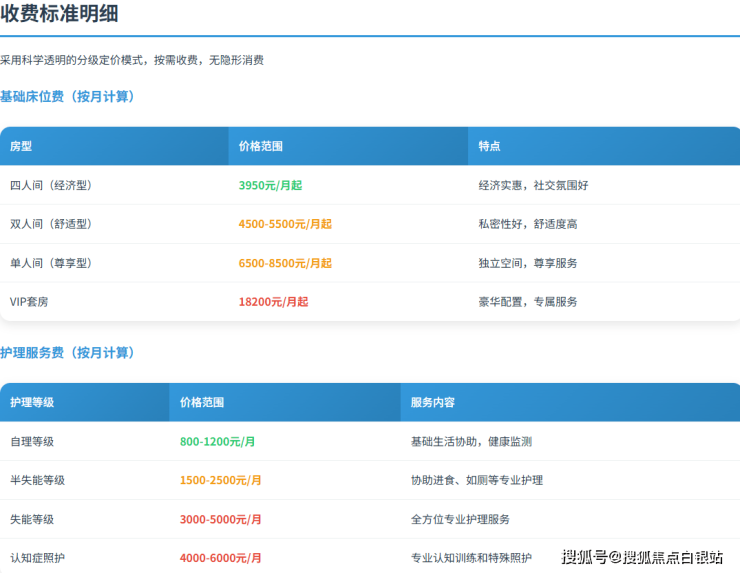Select the 基础床位费（按月计算） section title
This screenshot has width=740, height=573.
coord(67,97)
